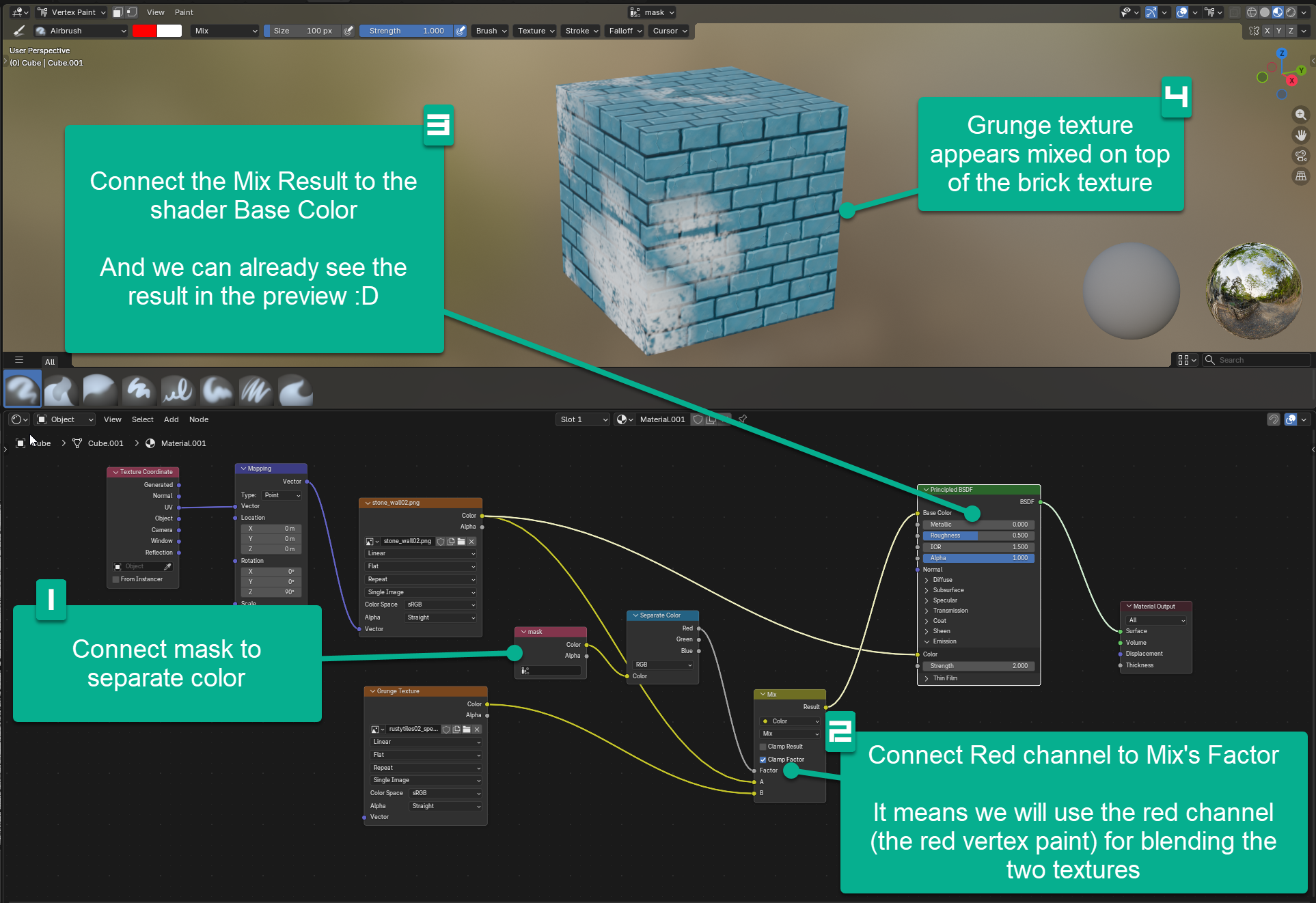Activate the pan view hand icon
The image size is (1316, 903).
coord(1301,135)
